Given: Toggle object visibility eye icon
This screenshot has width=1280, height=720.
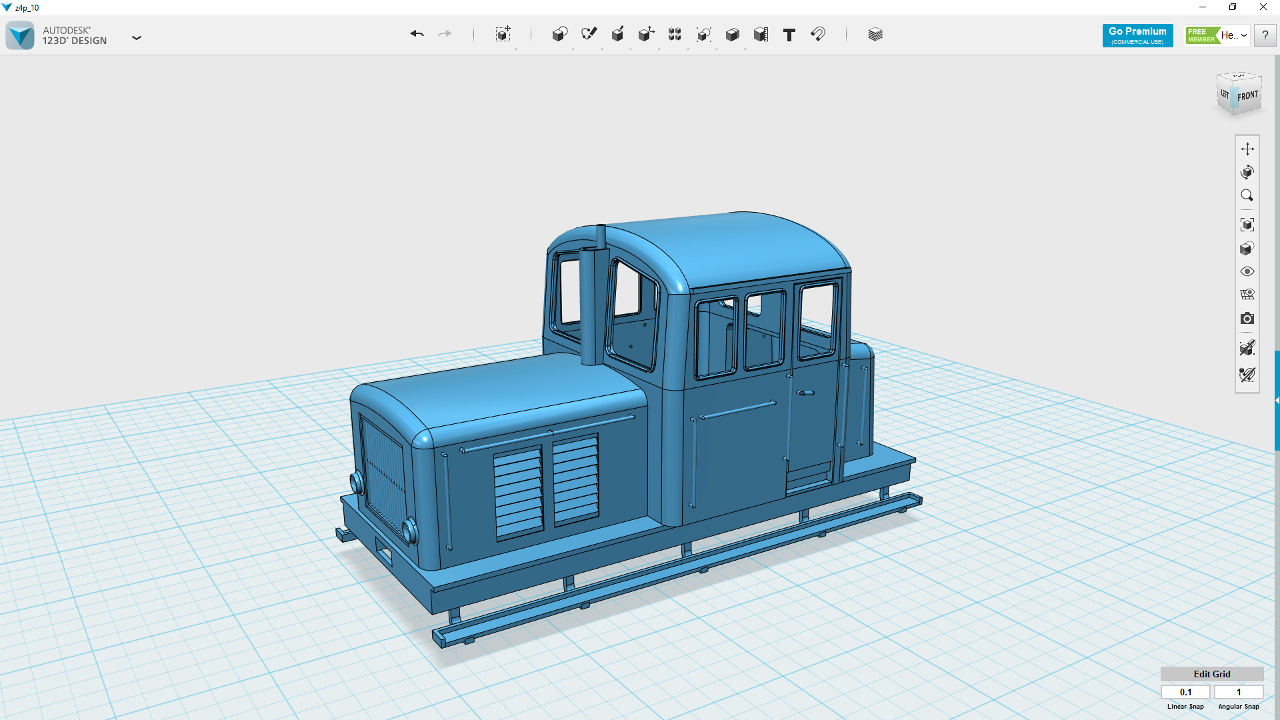Looking at the screenshot, I should 1247,272.
